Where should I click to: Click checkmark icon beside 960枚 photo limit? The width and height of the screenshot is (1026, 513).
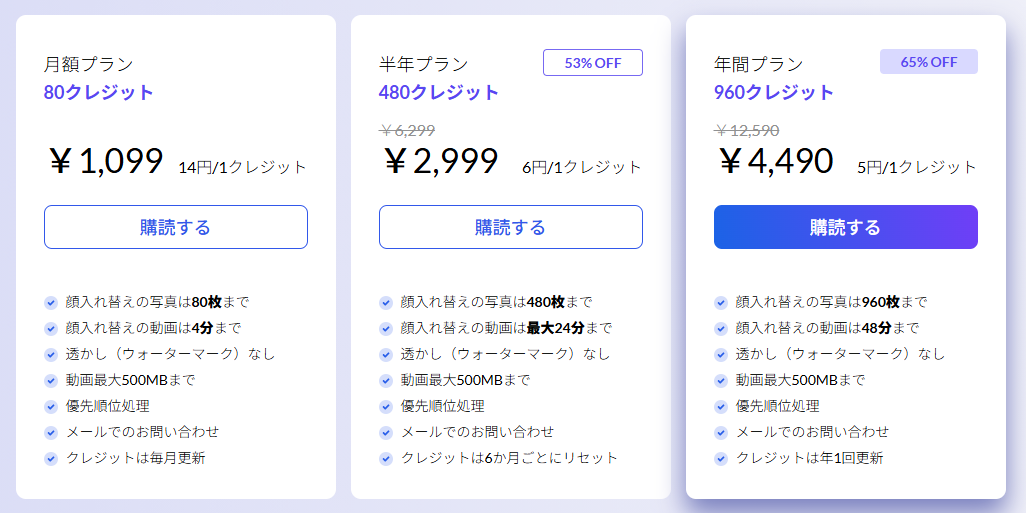tap(721, 302)
